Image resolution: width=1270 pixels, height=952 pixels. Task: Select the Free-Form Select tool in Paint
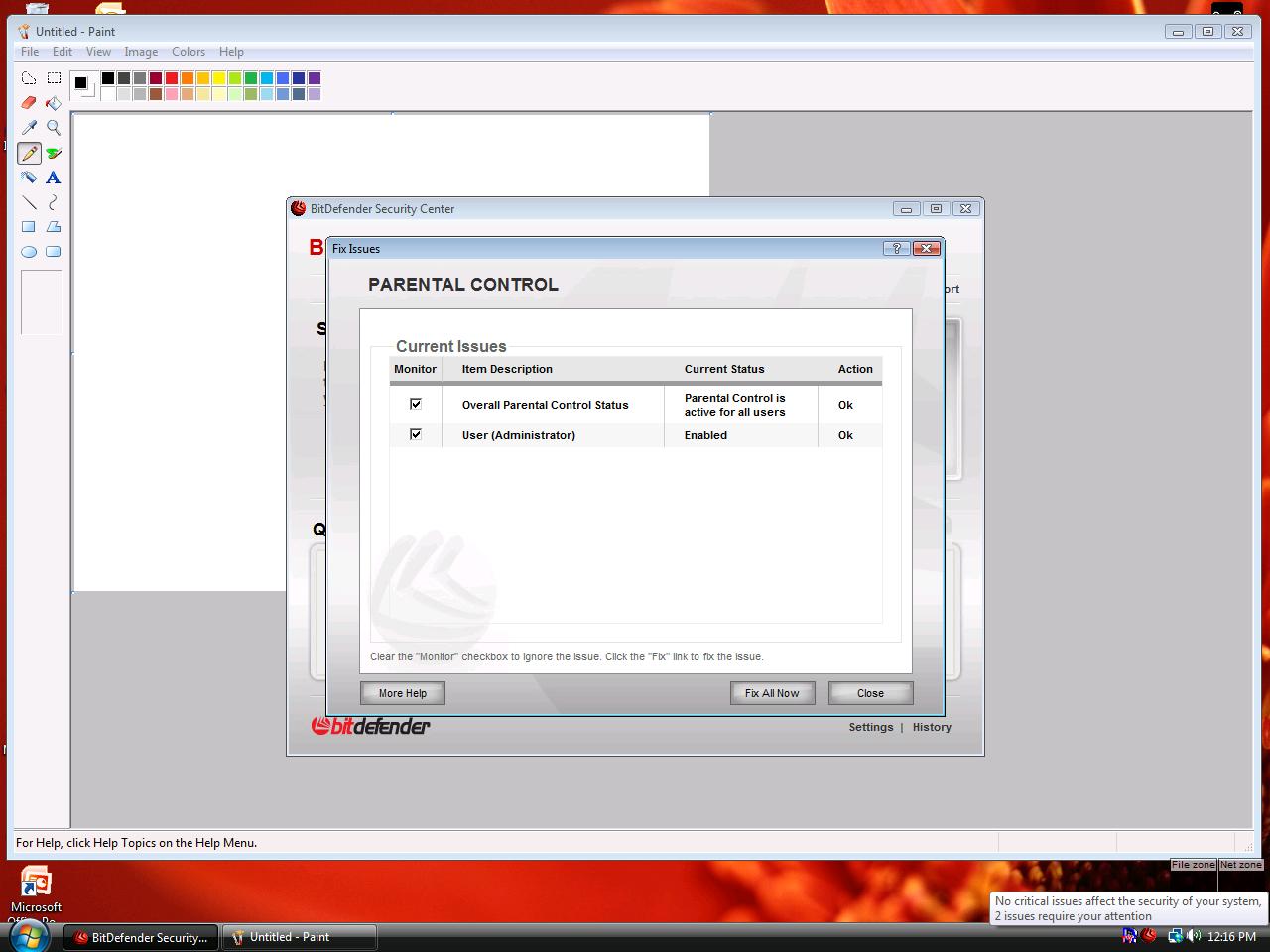(x=29, y=78)
